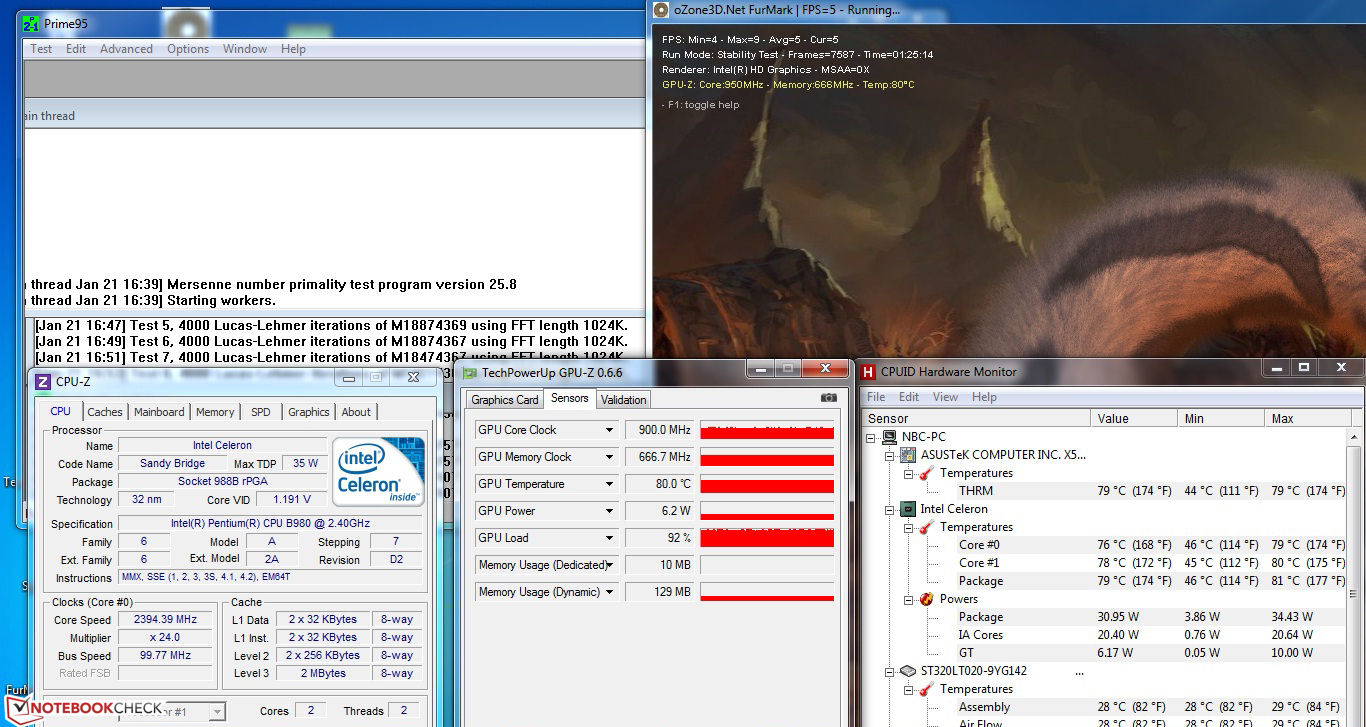Viewport: 1366px width, 727px height.
Task: Open the Test menu in Prime95
Action: tap(41, 49)
